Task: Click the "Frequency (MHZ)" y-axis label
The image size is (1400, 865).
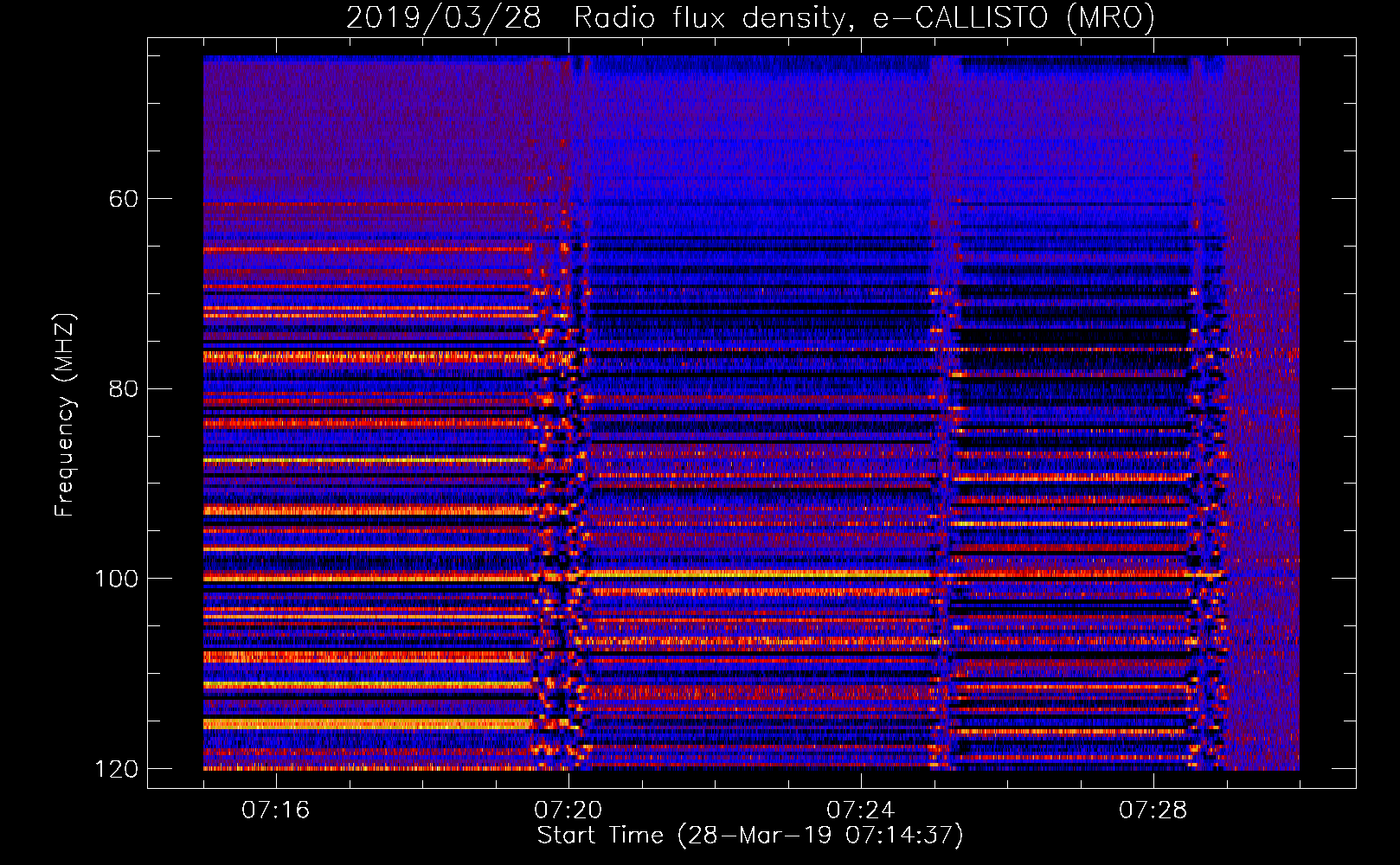Action: tap(65, 415)
